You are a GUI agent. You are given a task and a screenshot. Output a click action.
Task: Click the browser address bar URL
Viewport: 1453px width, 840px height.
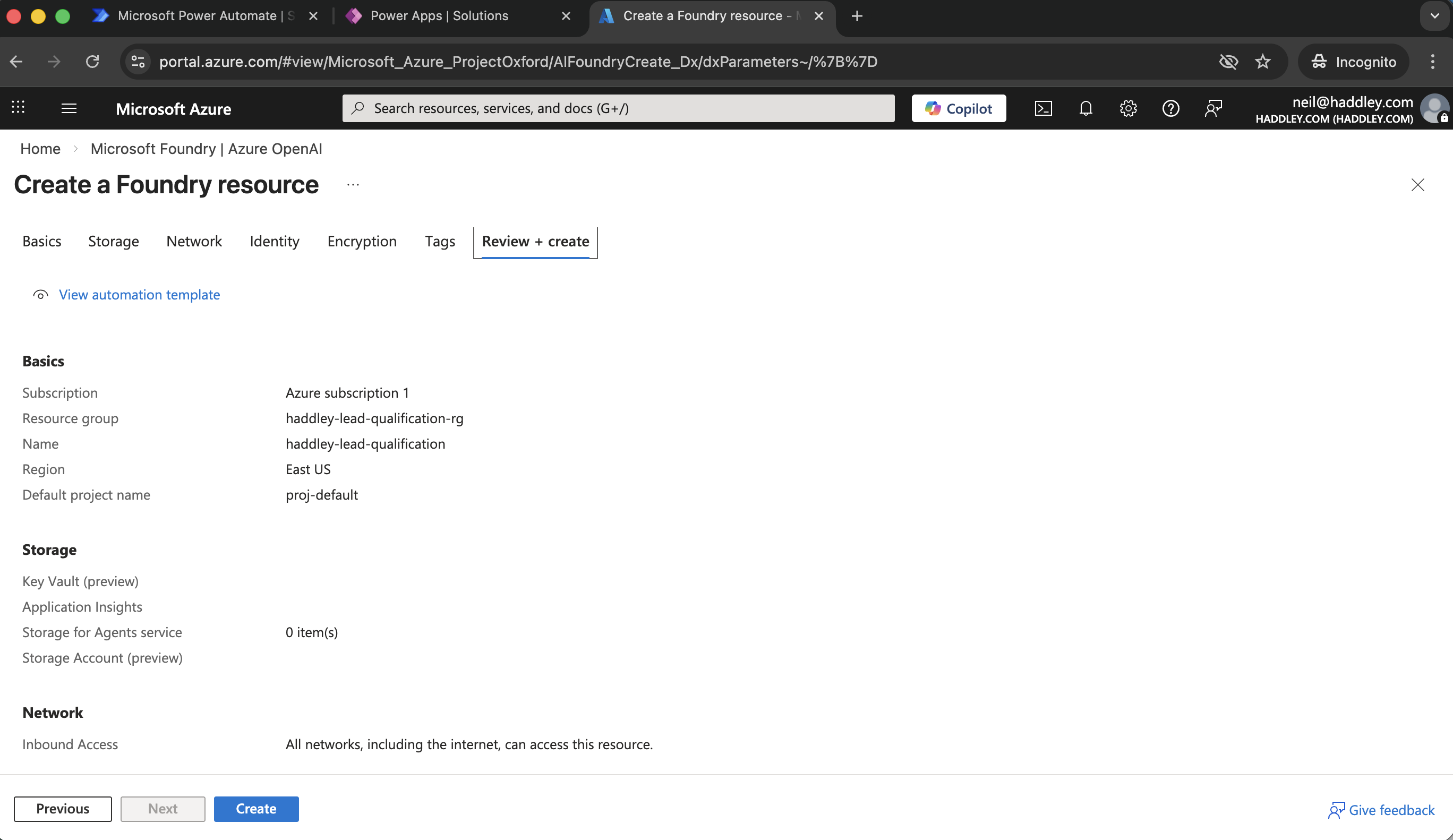tap(518, 62)
